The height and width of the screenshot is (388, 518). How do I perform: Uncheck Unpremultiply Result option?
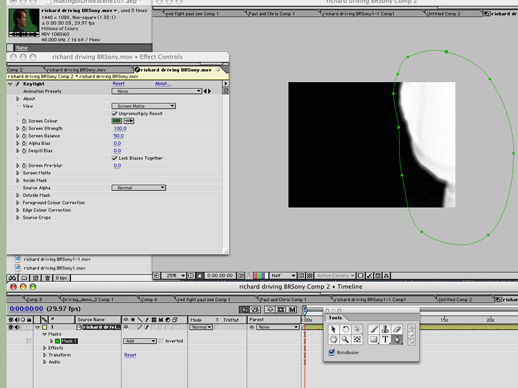[x=115, y=114]
